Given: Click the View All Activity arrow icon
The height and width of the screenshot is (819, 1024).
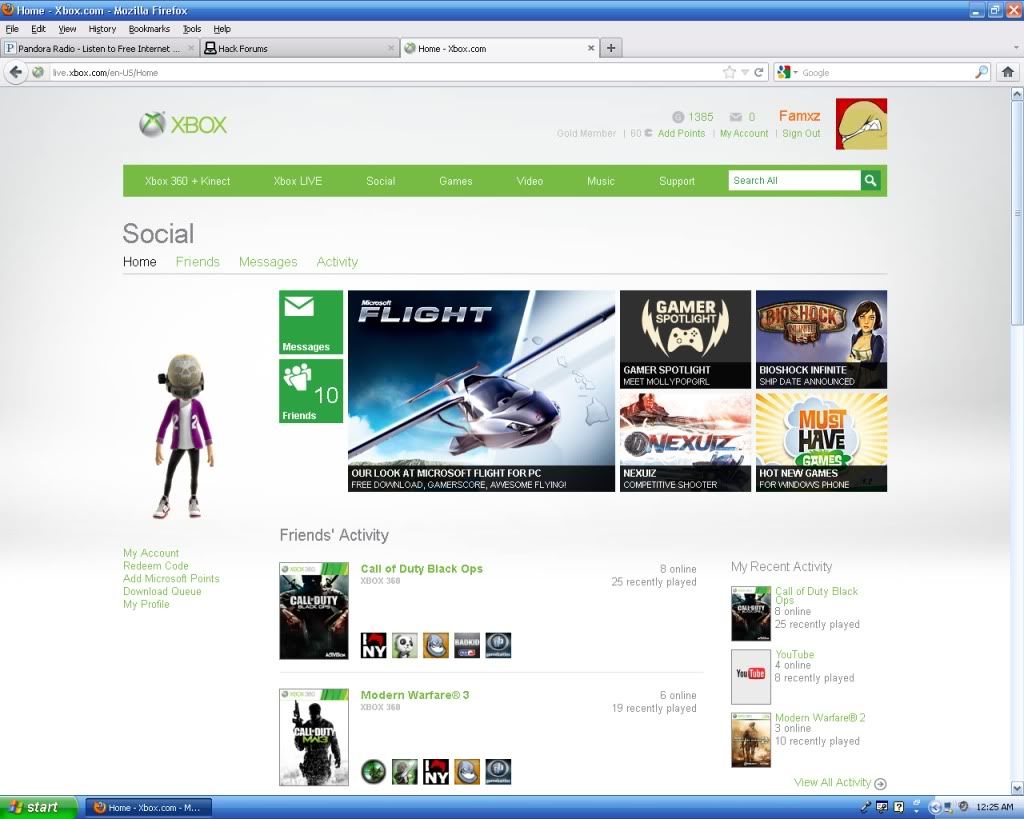Looking at the screenshot, I should (880, 783).
